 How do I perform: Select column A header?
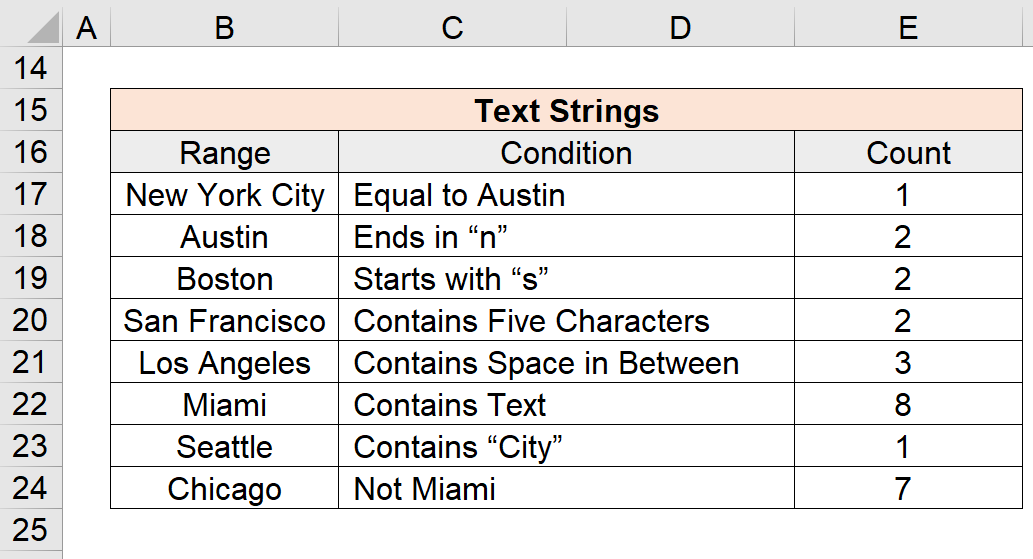pos(86,27)
